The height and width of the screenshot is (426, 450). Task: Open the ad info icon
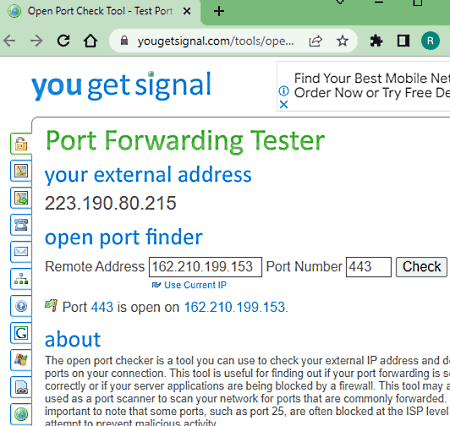pos(284,91)
